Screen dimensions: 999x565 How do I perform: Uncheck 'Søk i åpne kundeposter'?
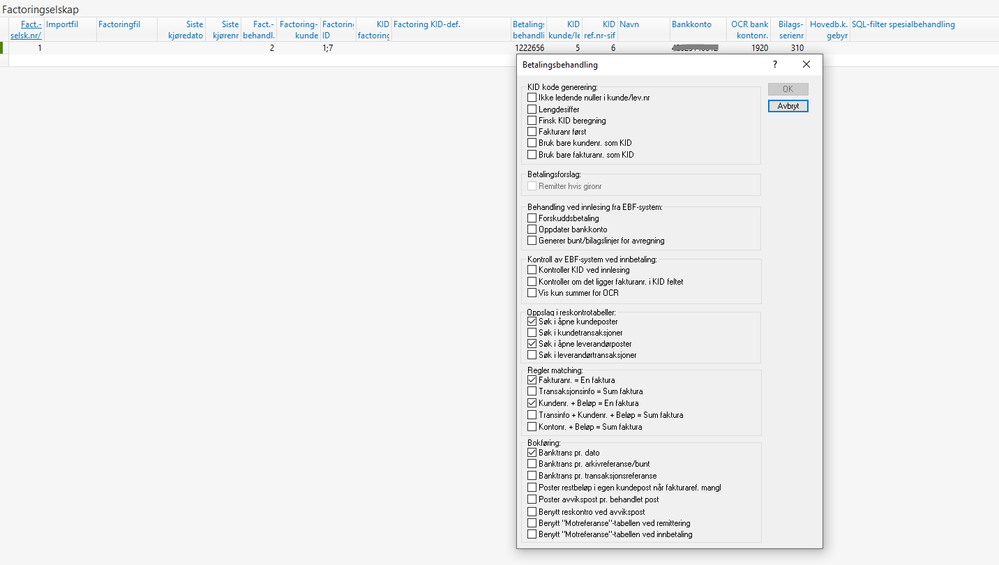532,322
